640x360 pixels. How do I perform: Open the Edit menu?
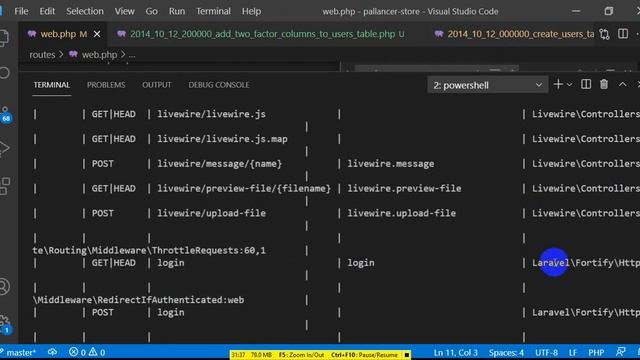(47, 11)
